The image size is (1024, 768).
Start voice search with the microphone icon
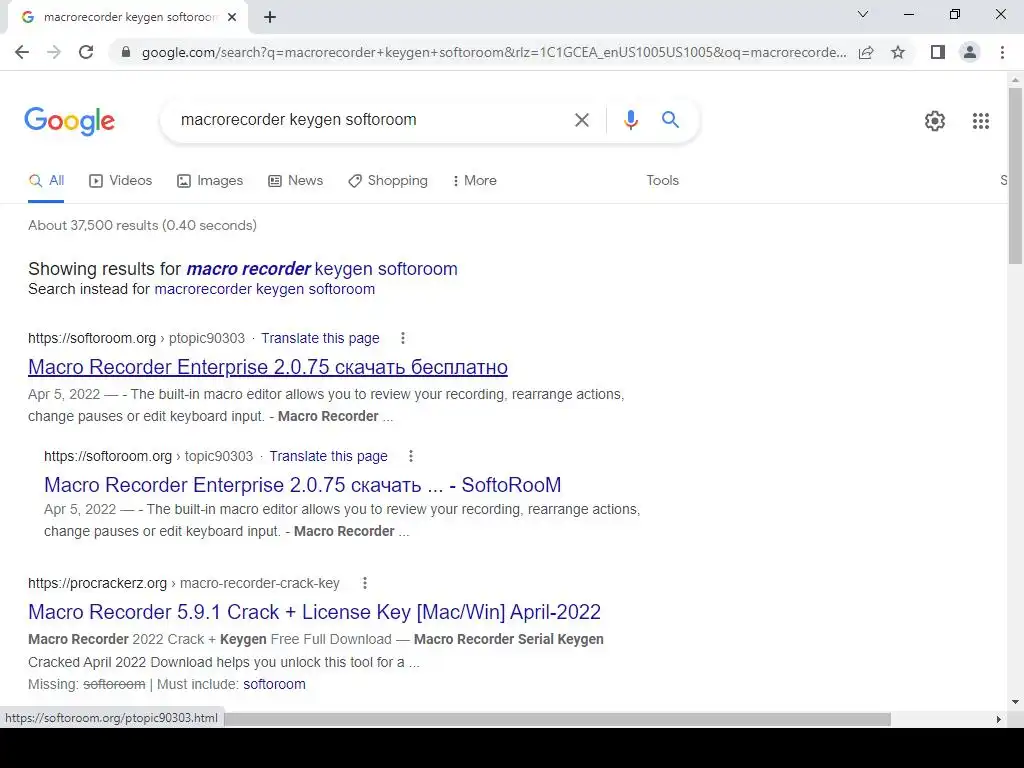(630, 120)
